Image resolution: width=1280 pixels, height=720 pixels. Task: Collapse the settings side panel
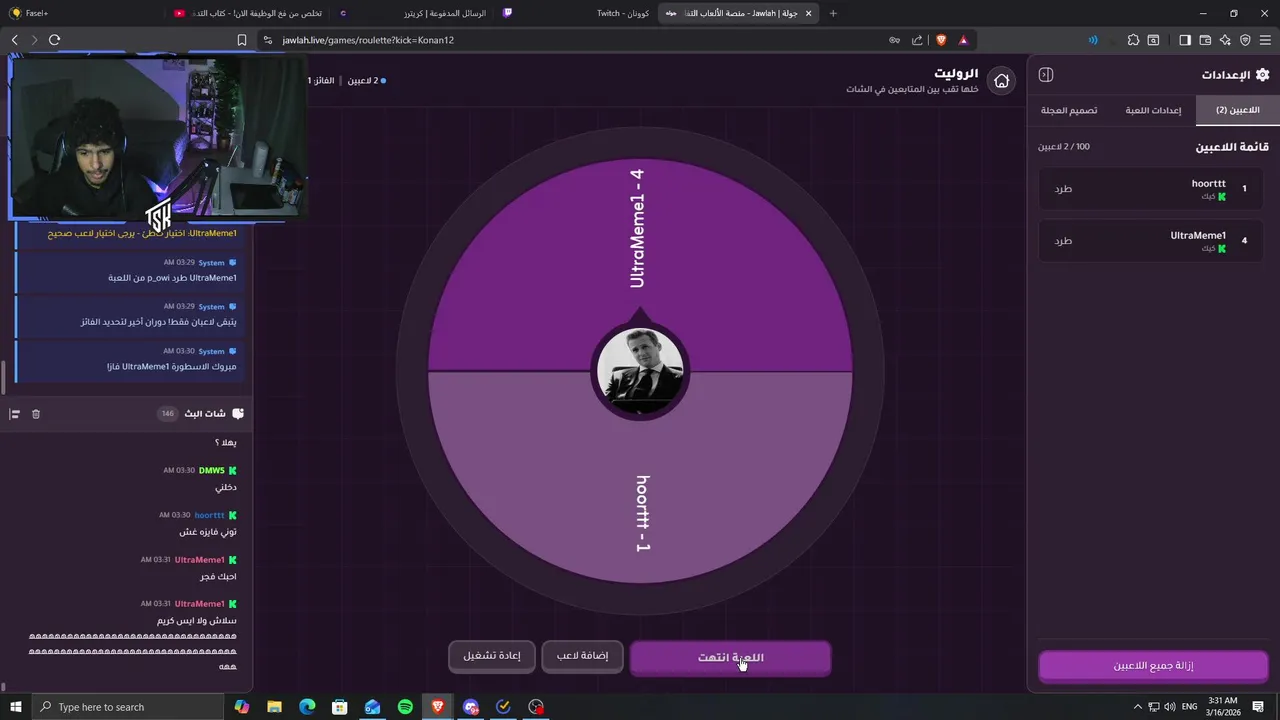point(1046,75)
